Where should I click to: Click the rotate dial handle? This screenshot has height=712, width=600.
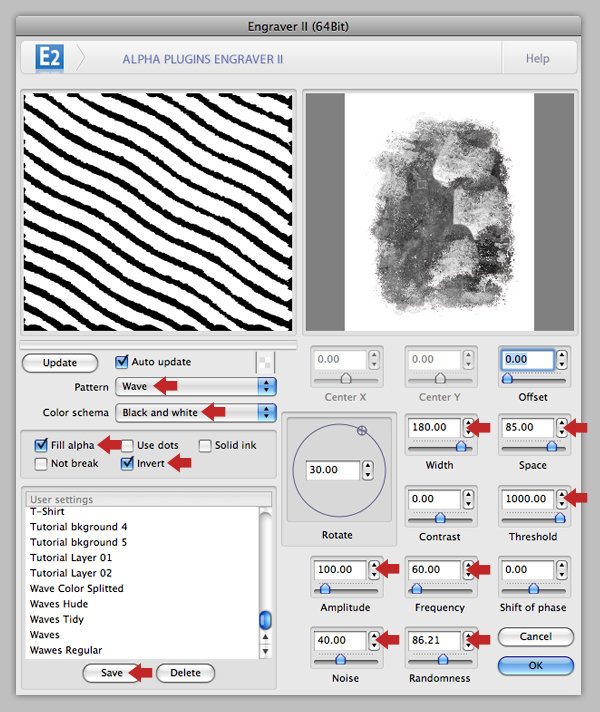362,430
